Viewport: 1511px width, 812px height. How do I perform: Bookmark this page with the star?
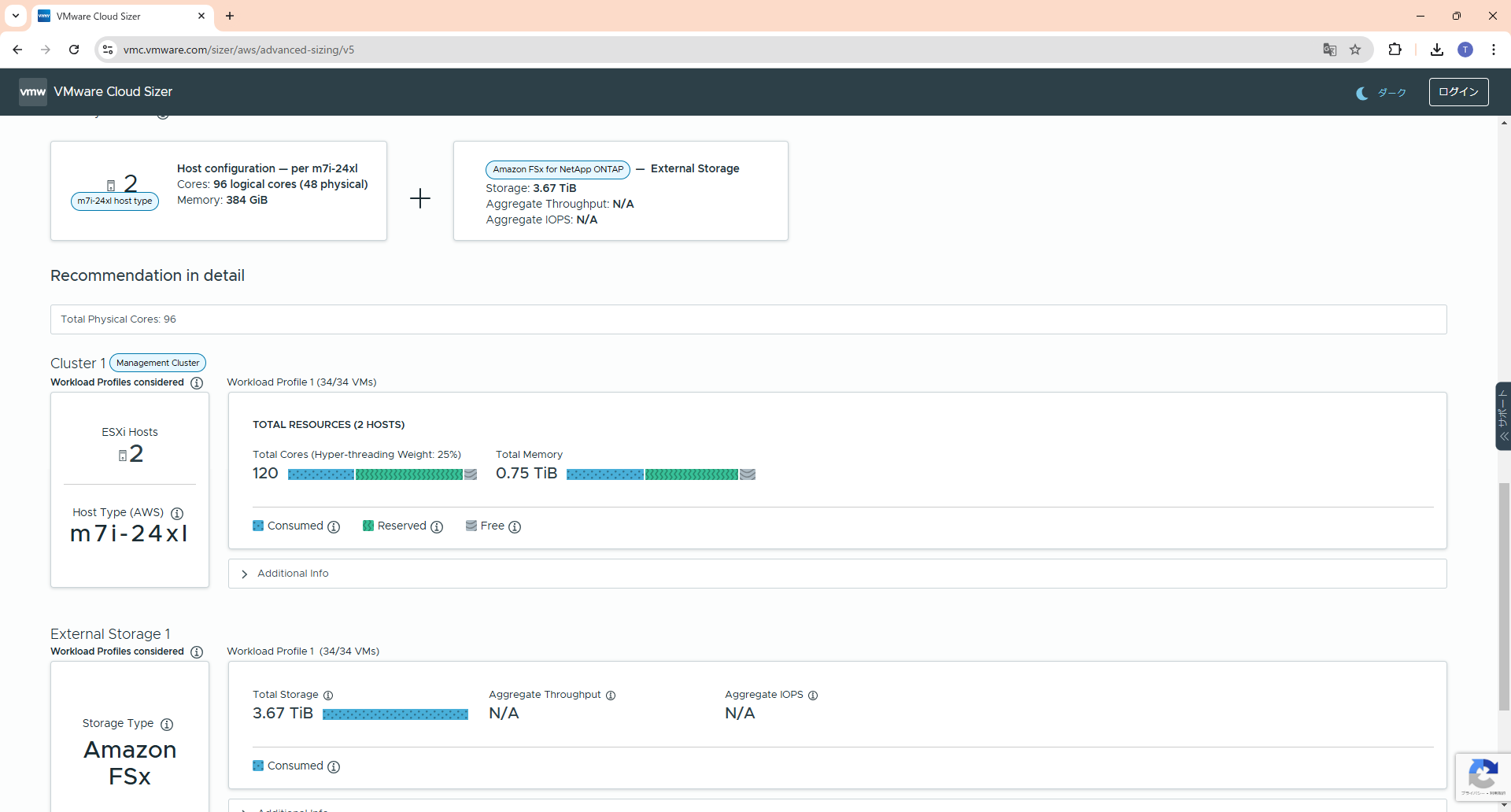click(1355, 50)
